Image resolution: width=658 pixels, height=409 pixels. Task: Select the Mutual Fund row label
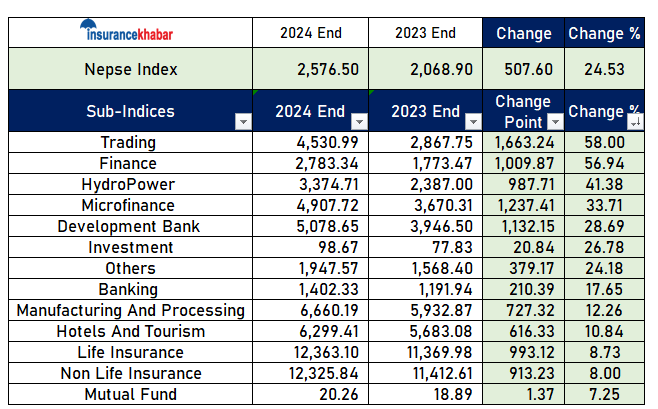pos(129,394)
